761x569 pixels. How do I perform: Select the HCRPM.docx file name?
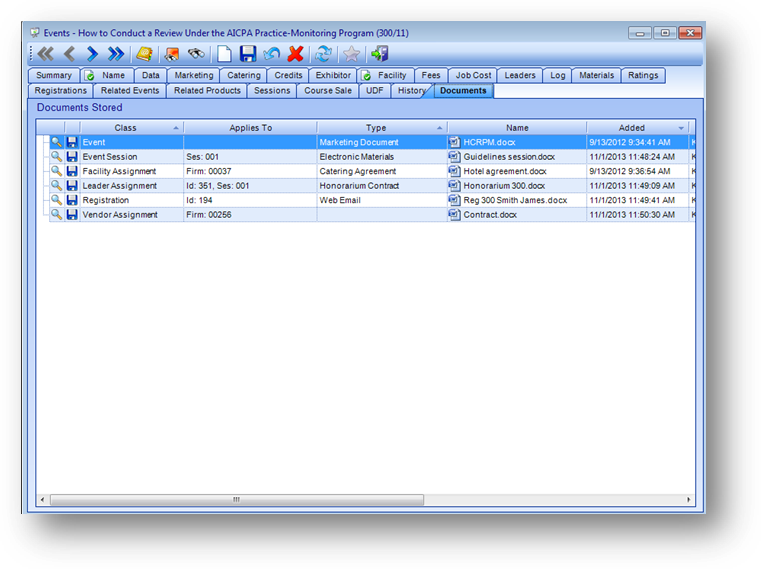(x=489, y=142)
